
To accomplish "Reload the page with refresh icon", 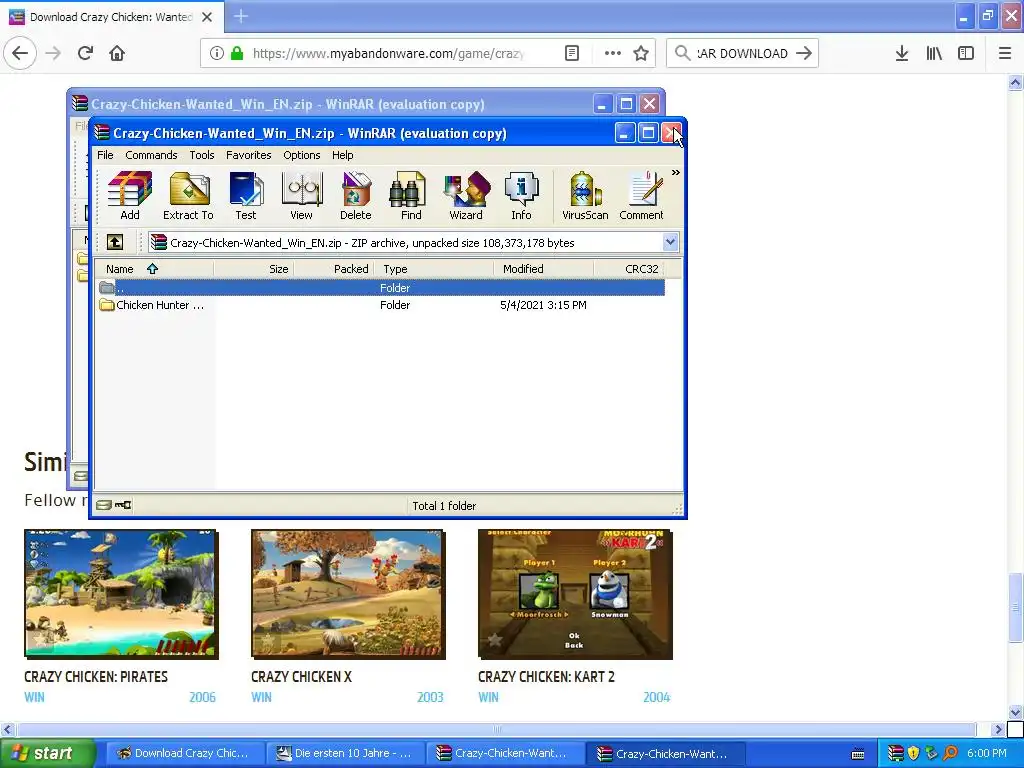I will pos(85,53).
